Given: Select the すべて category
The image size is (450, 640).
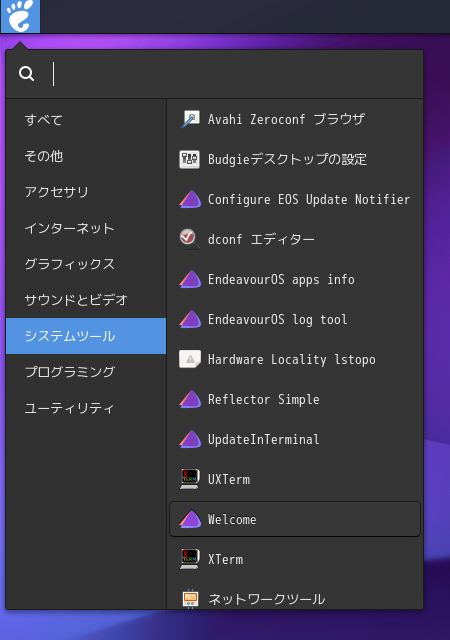Looking at the screenshot, I should pos(86,120).
